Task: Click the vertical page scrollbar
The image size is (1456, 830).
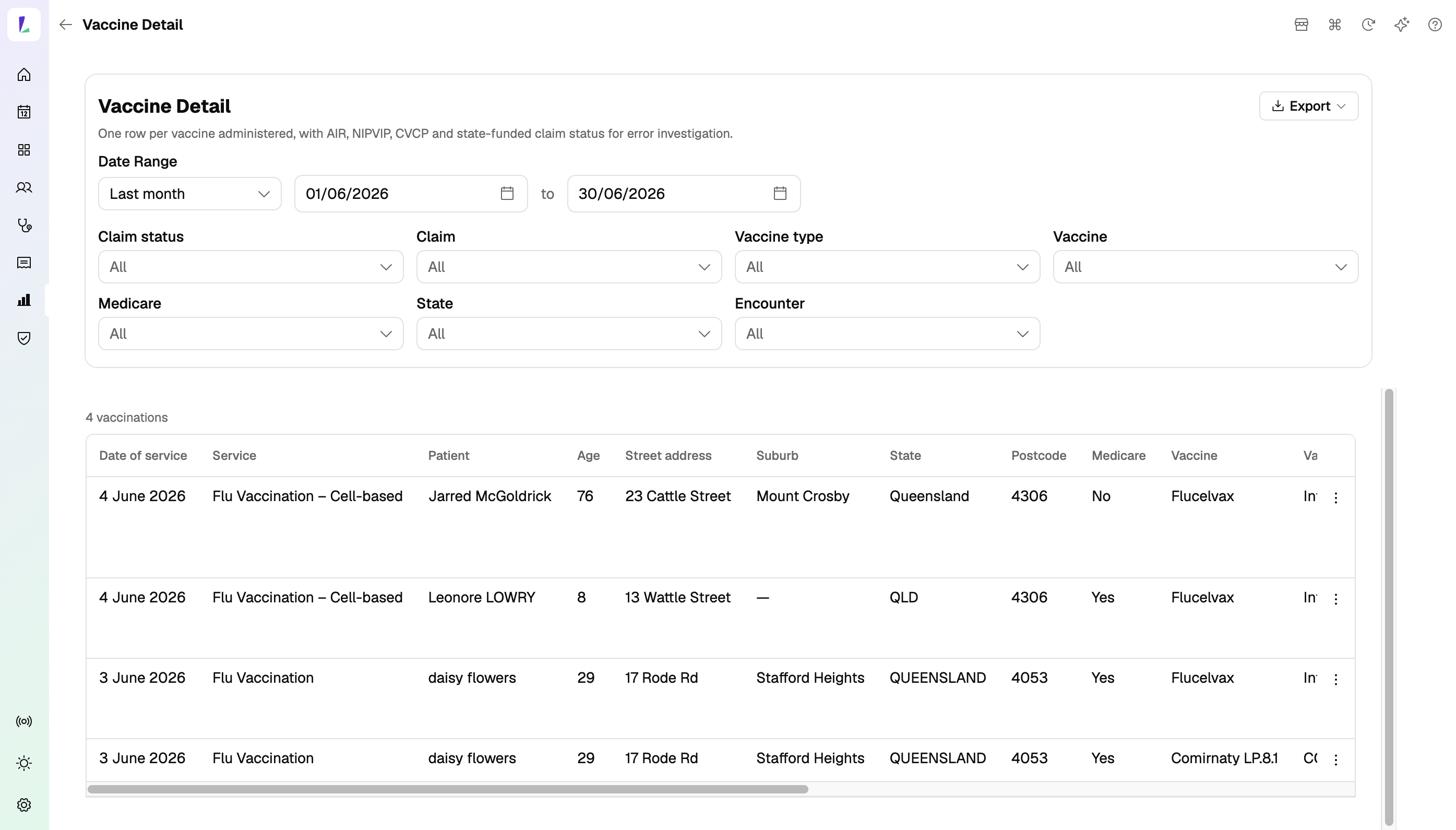Action: tap(1389, 607)
